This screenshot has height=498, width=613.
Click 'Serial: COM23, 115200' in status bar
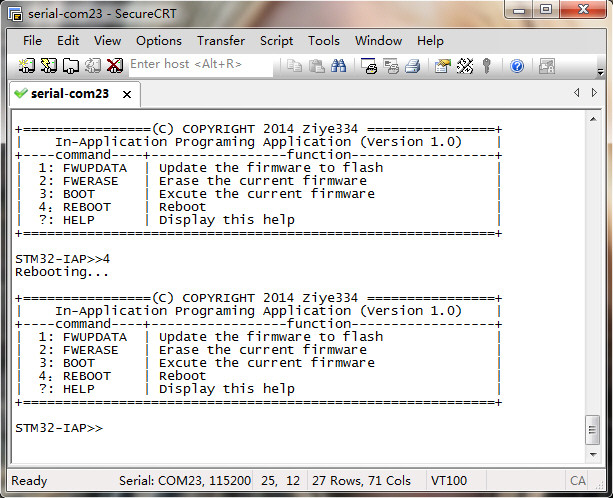coord(185,480)
